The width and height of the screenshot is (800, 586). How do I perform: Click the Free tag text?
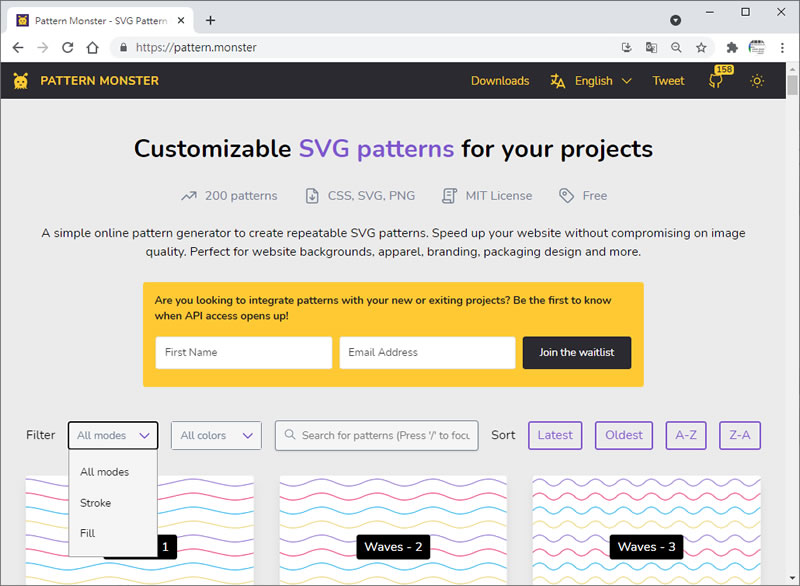point(594,195)
